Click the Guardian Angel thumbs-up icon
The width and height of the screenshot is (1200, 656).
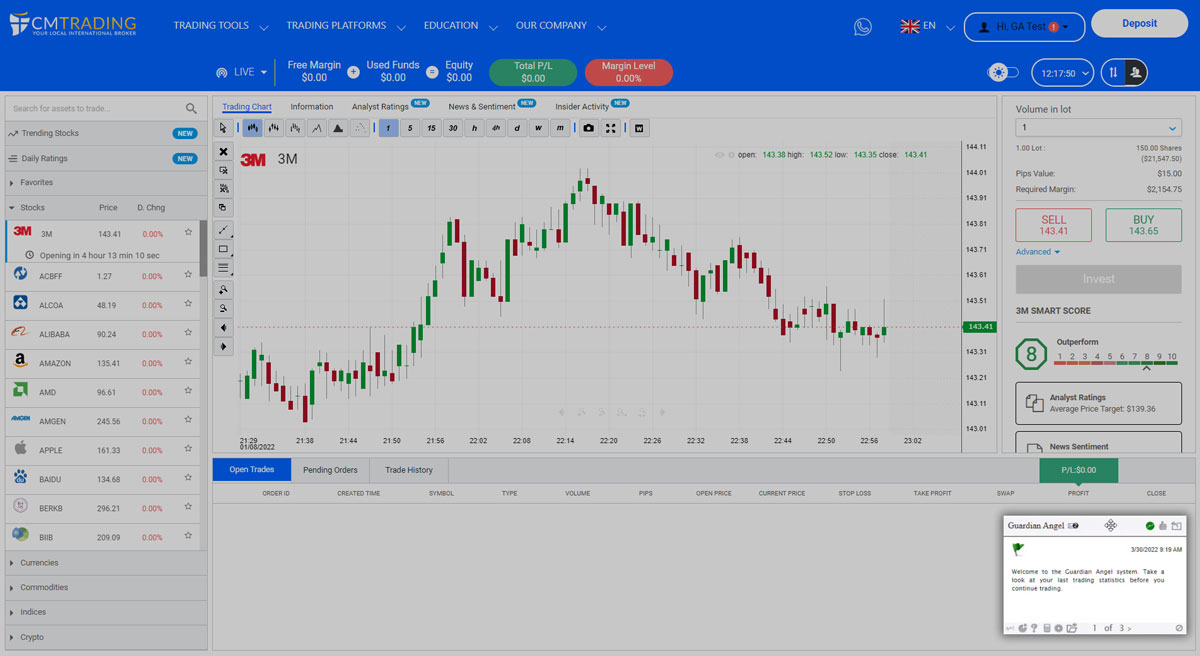tap(1163, 526)
